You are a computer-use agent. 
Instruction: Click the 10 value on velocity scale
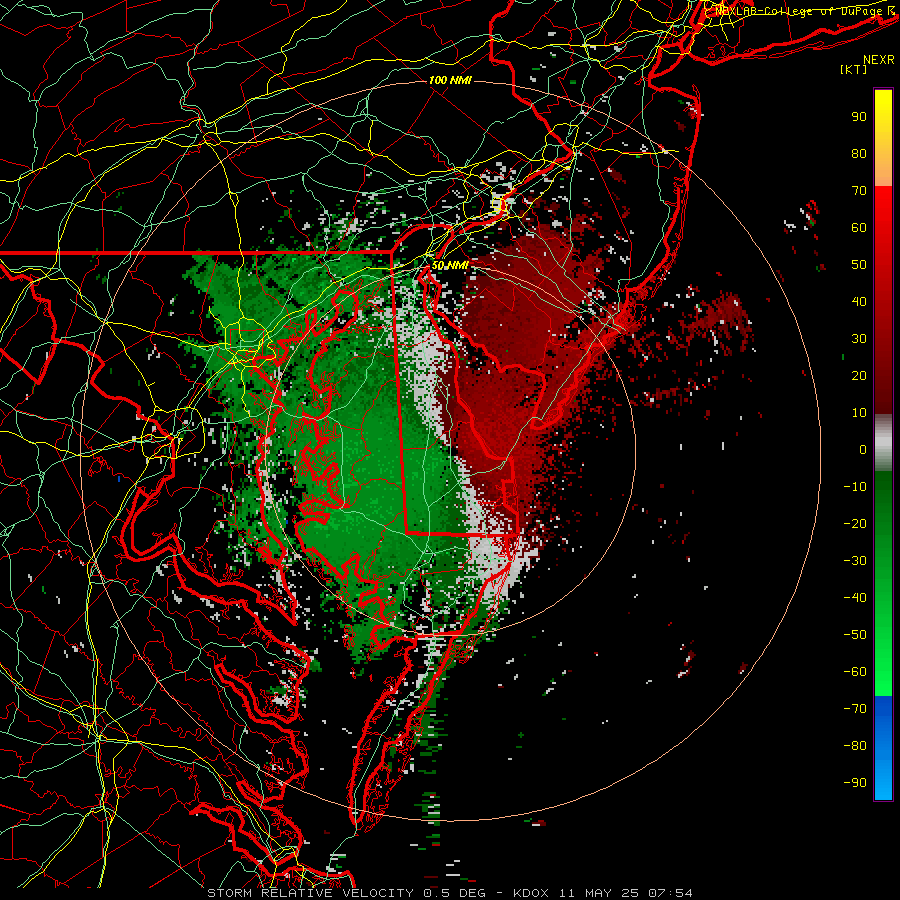[859, 413]
